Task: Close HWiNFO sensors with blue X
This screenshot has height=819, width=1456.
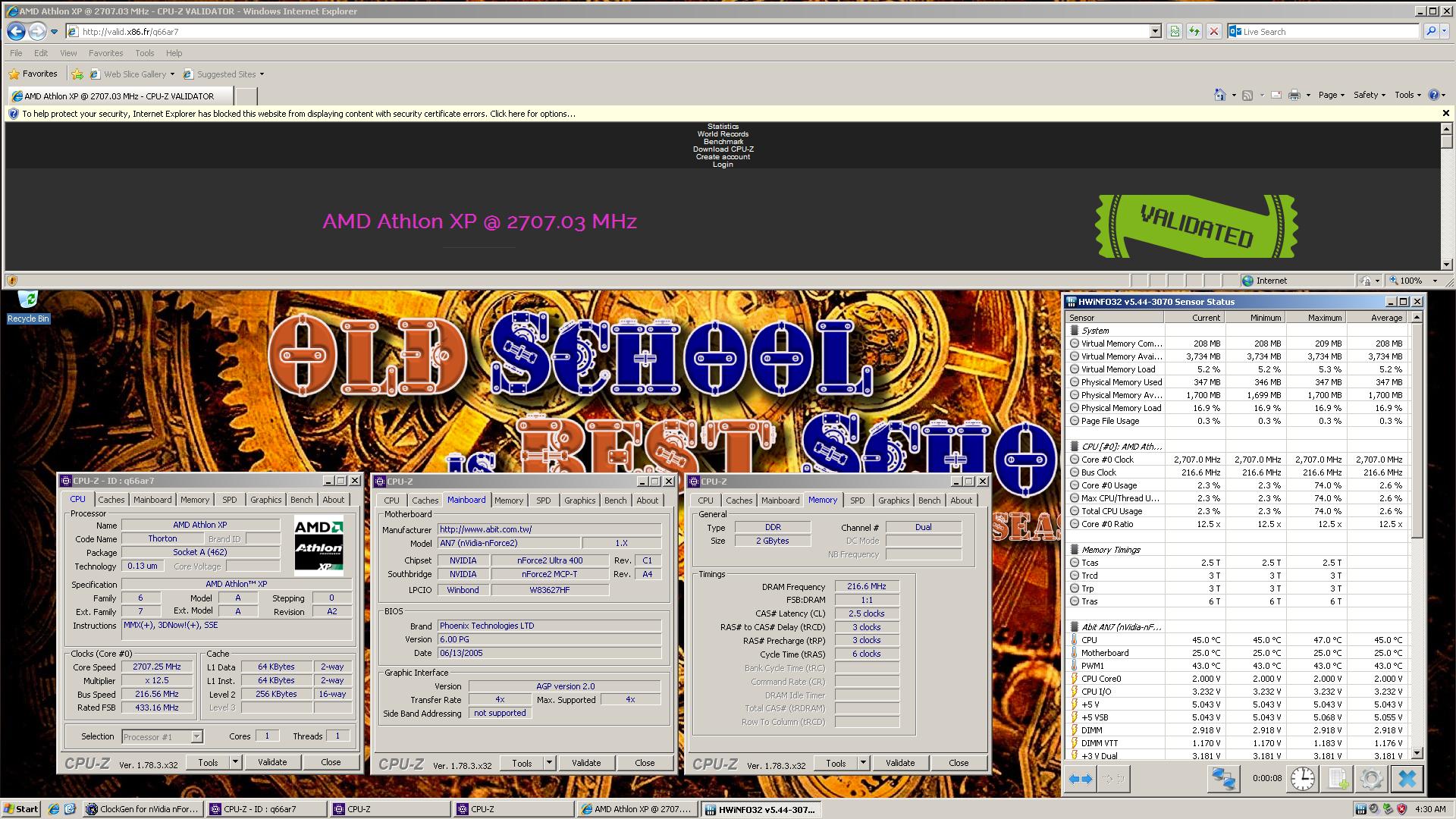Action: click(x=1407, y=779)
